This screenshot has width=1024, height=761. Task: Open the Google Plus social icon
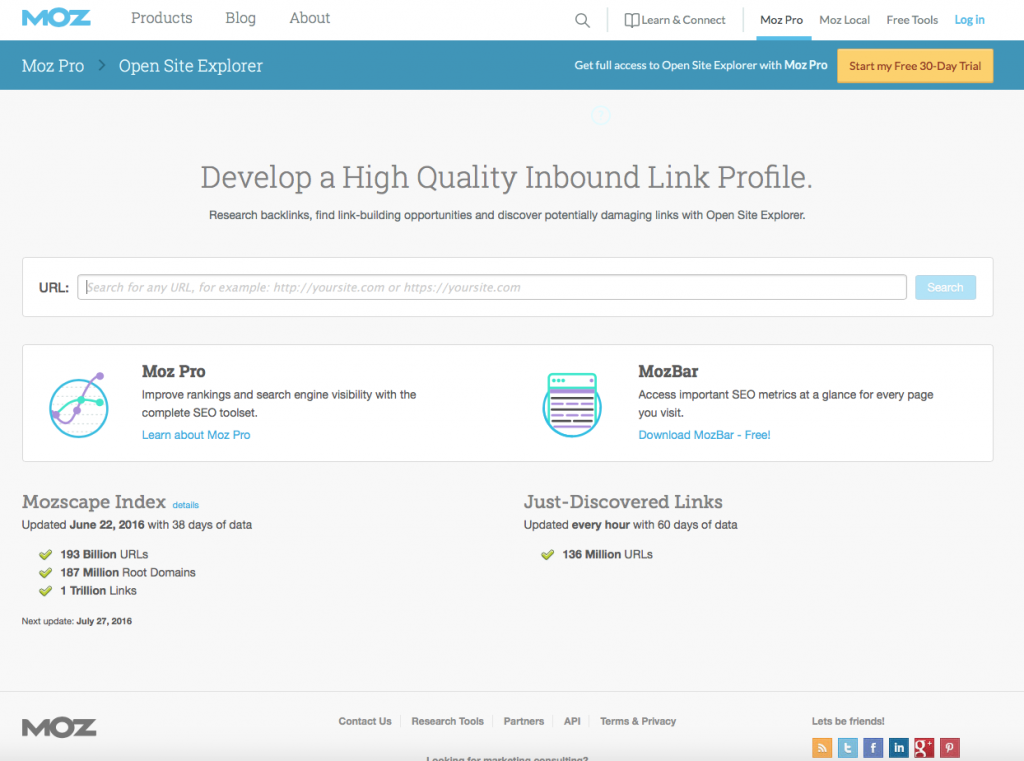click(x=924, y=747)
